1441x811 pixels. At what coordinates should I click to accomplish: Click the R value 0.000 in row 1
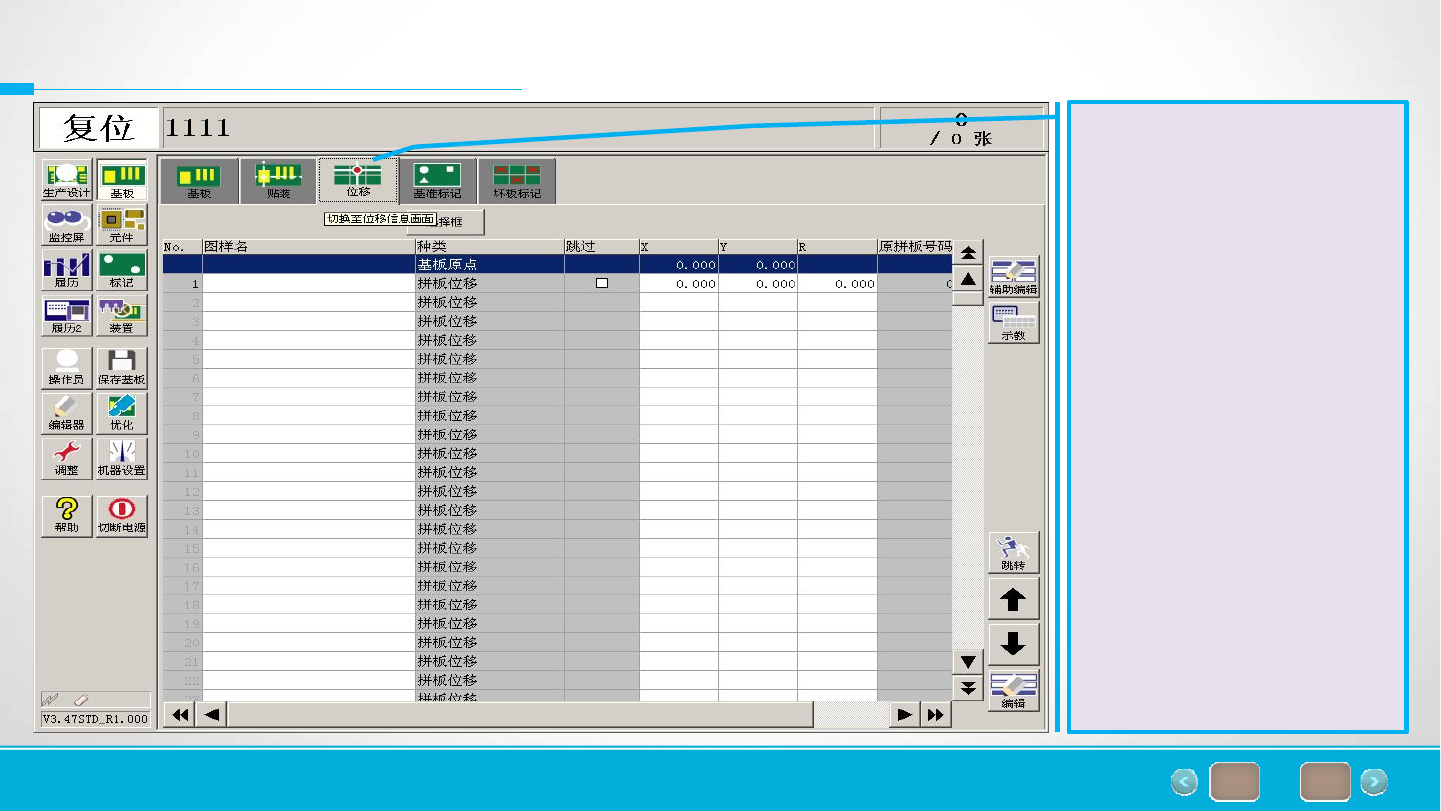point(837,284)
